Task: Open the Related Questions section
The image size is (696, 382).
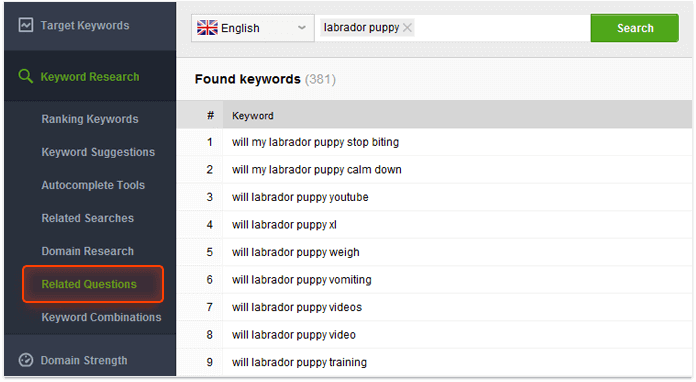Action: pyautogui.click(x=89, y=284)
